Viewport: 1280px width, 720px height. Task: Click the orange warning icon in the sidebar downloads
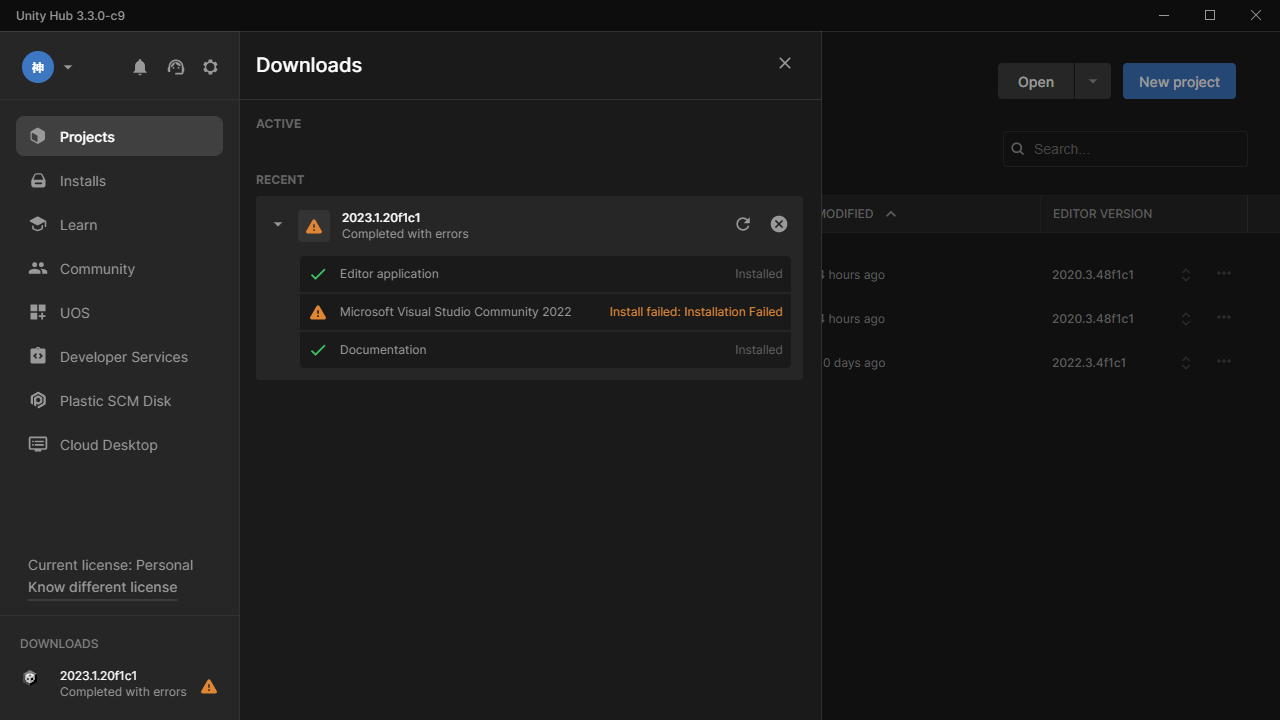(x=209, y=686)
